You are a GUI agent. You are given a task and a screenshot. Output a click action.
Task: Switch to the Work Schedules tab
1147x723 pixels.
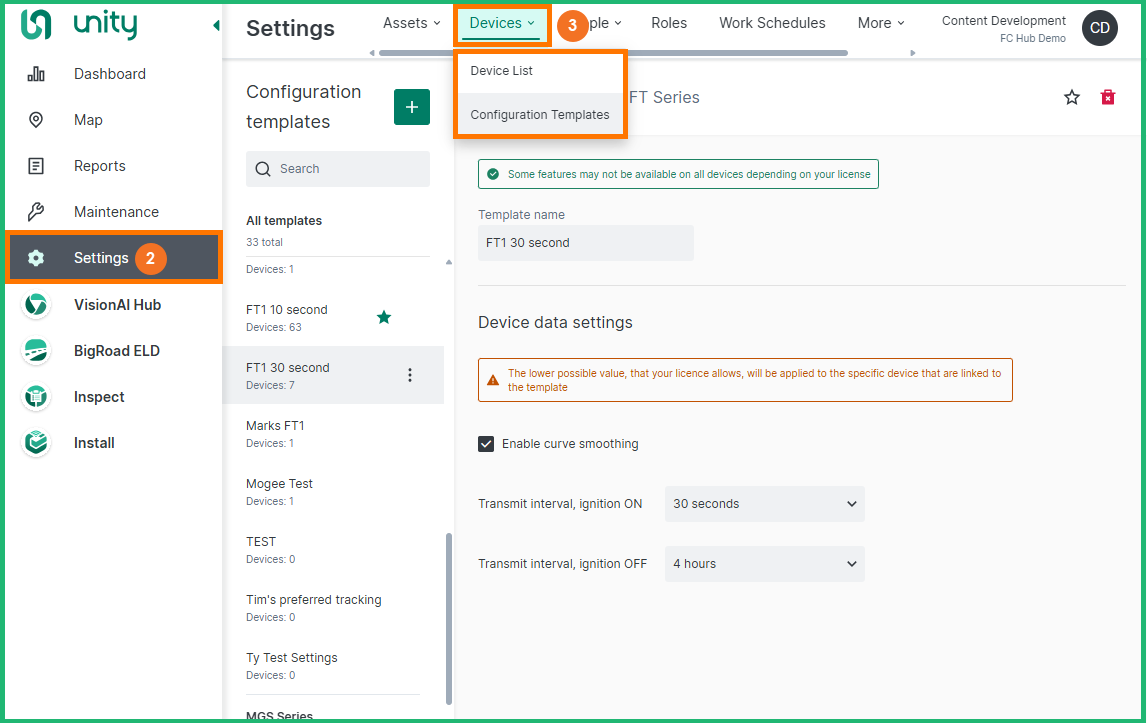click(x=772, y=23)
